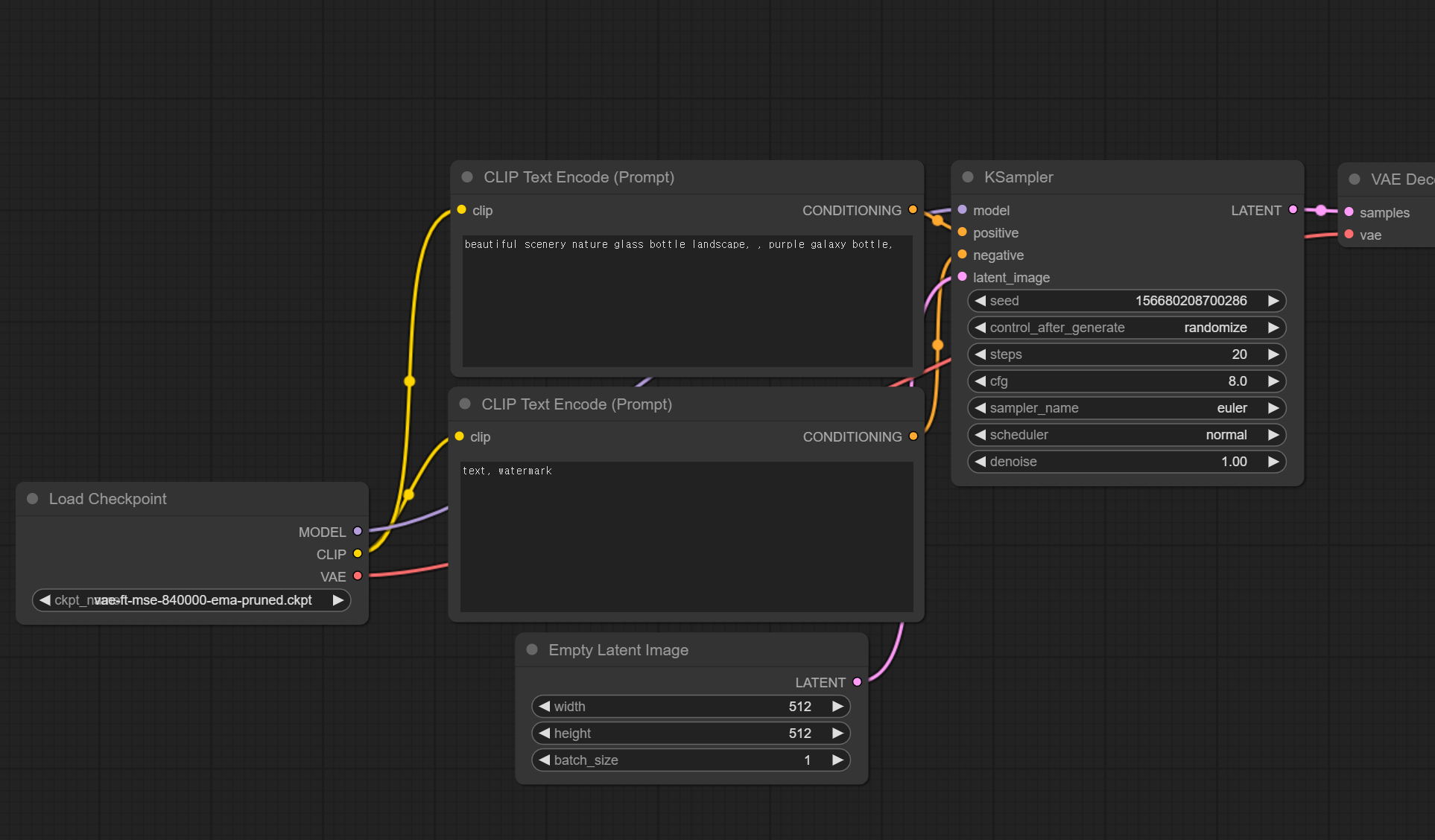Click the samples input socket on VAE Decode
Screen dimensions: 1435x840
1349,212
